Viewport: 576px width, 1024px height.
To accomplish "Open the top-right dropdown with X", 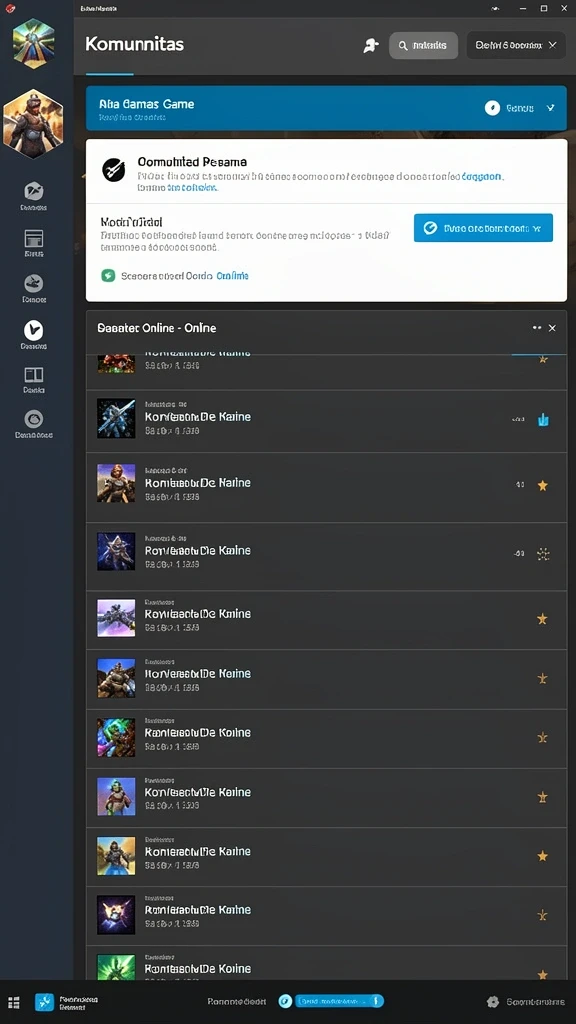I will (x=516, y=45).
